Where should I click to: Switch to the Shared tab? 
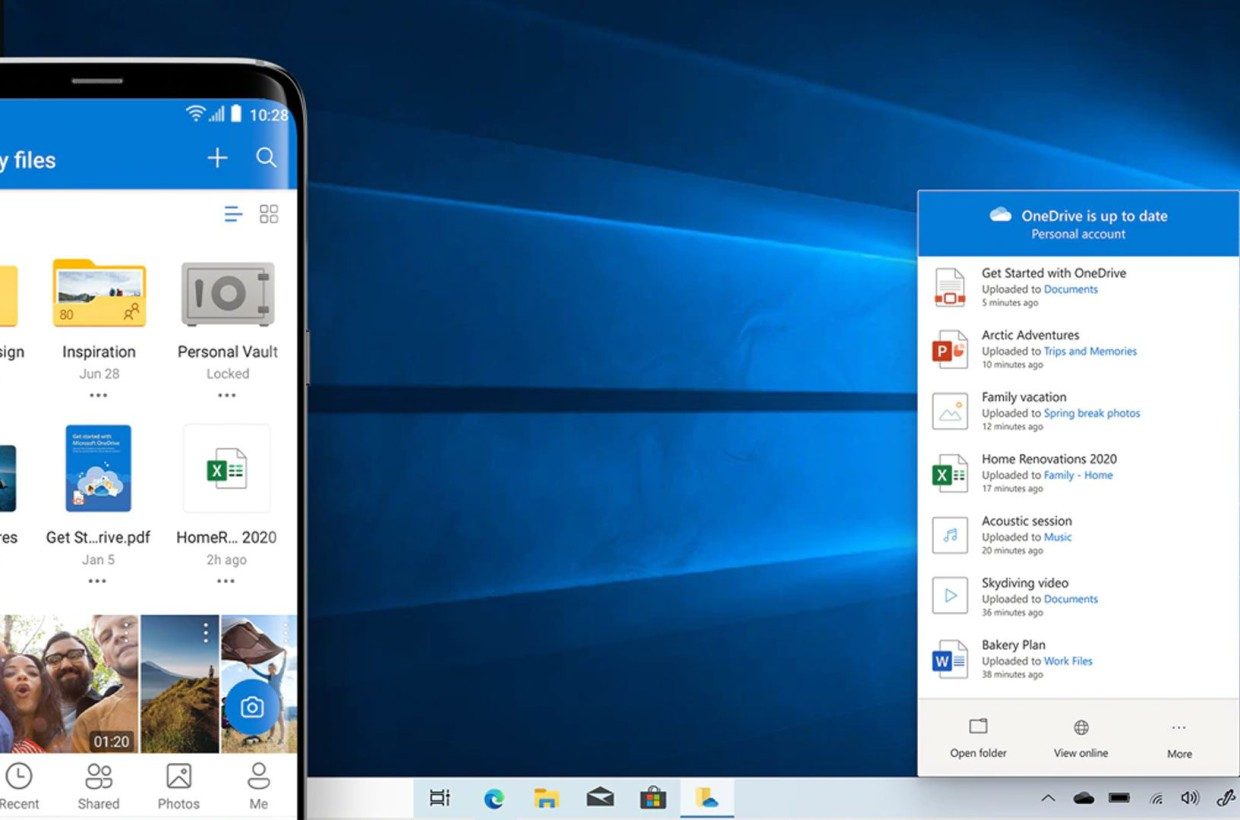[98, 786]
